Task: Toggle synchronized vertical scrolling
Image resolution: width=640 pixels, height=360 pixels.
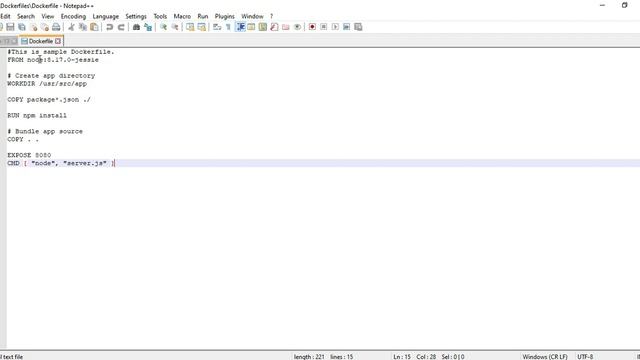Action: point(190,27)
